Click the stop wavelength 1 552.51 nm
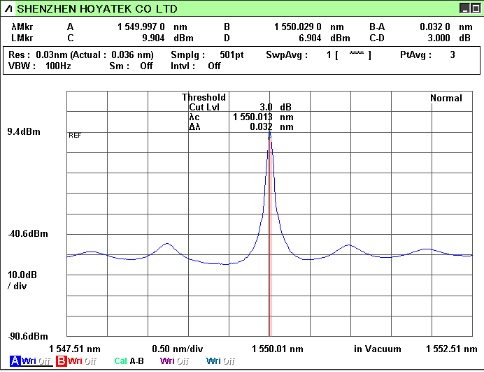The image size is (484, 372). click(452, 349)
